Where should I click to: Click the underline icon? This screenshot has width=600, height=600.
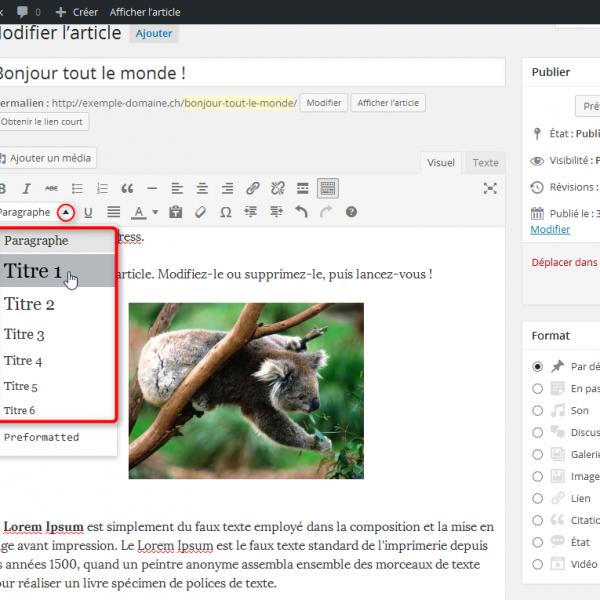click(x=88, y=212)
